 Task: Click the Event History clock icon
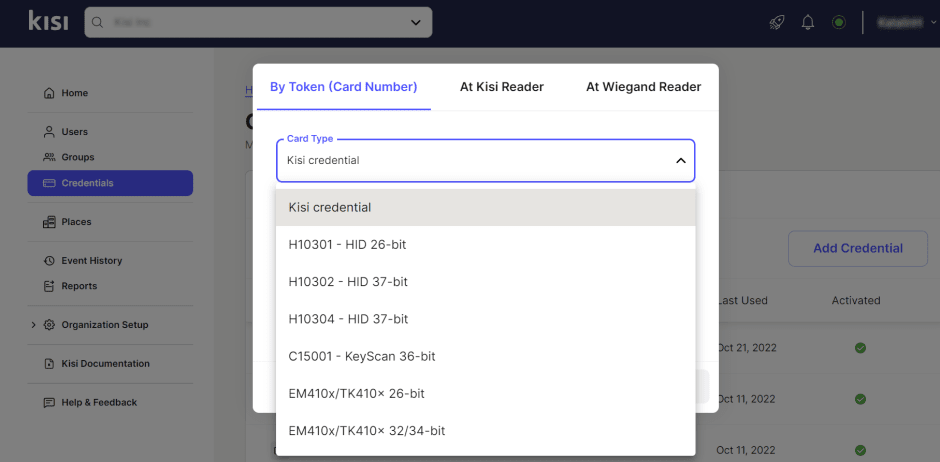[49, 261]
